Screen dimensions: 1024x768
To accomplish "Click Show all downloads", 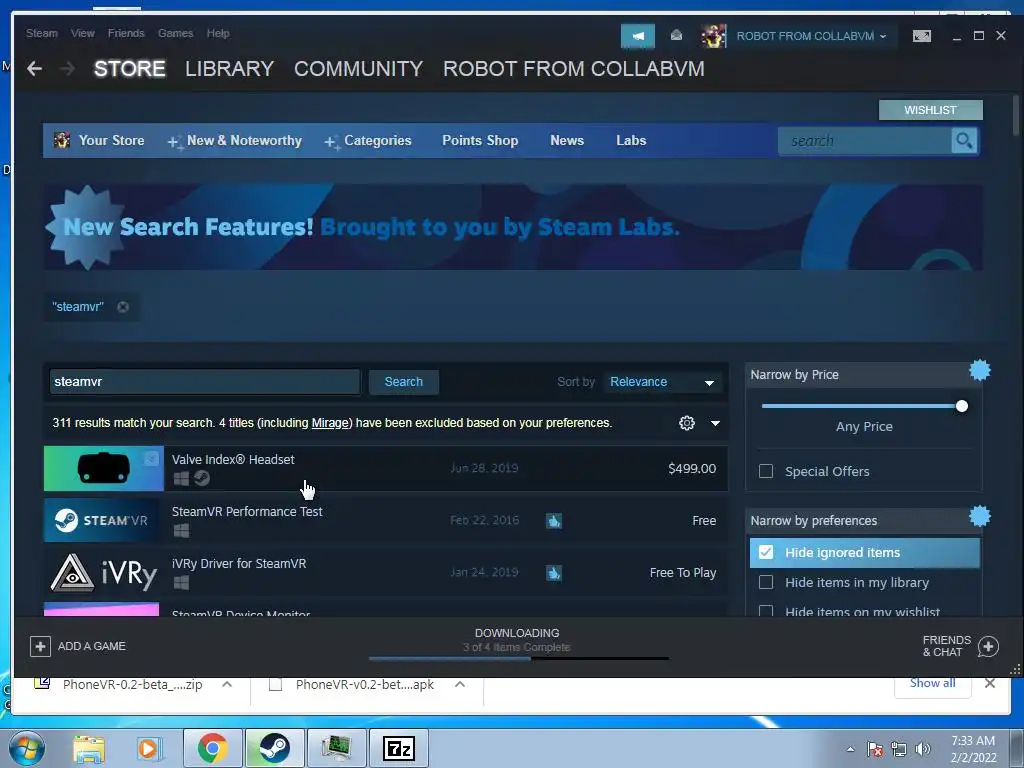I will (x=932, y=683).
